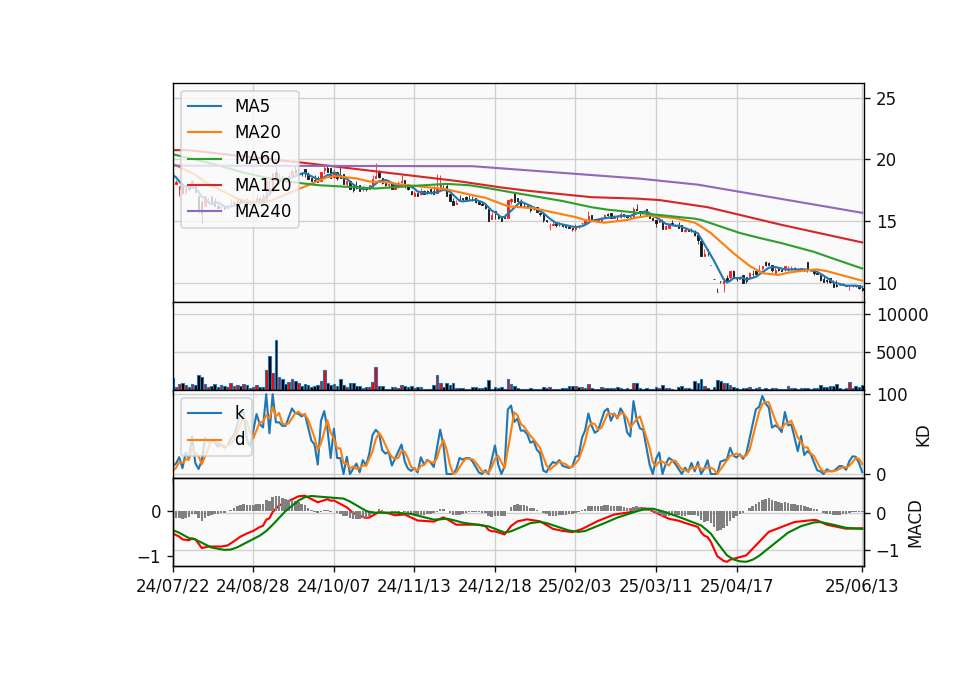960x690 pixels.
Task: Click the KD axis value 100
Action: coord(892,396)
